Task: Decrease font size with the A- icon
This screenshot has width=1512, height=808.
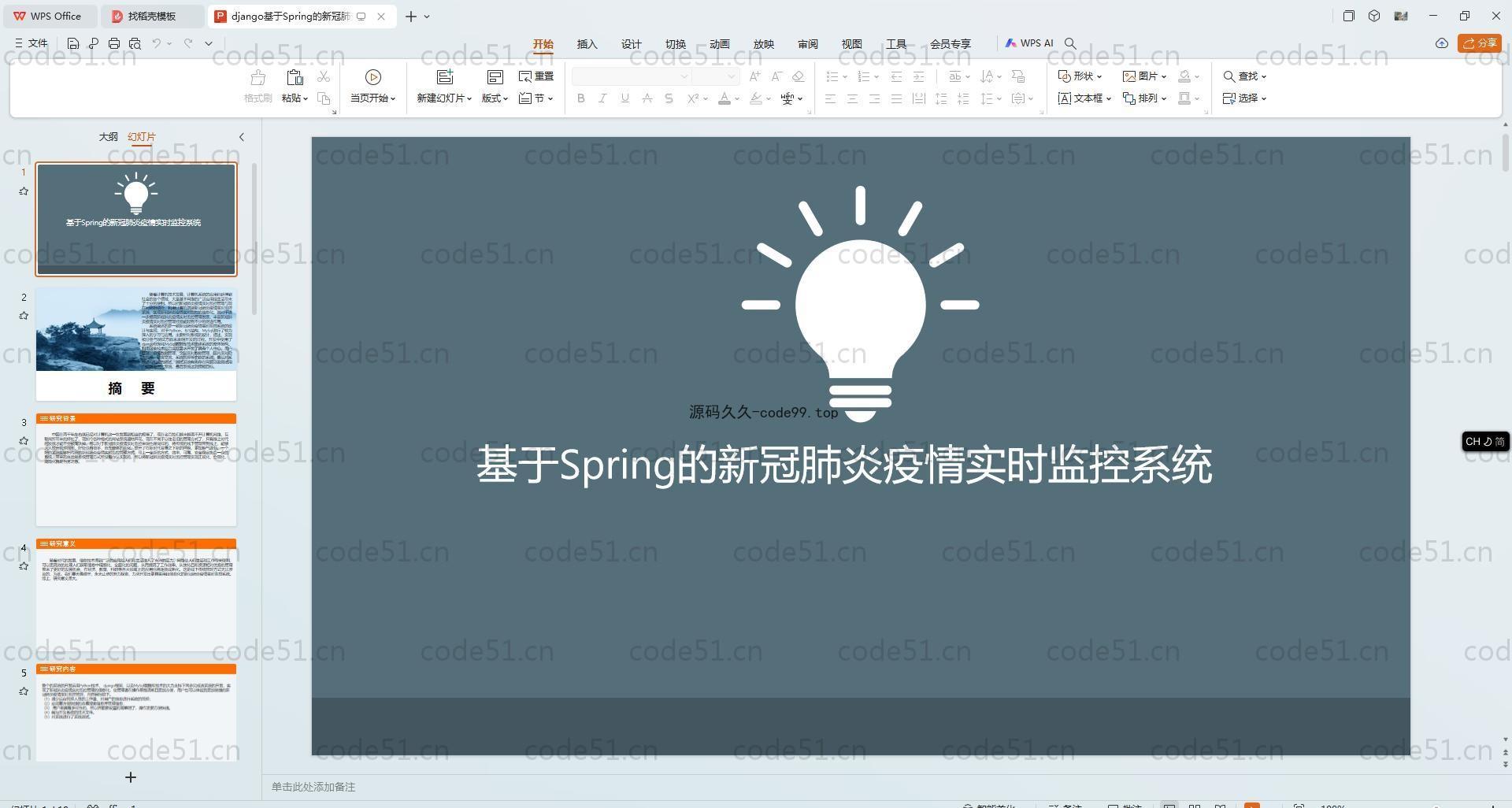Action: pyautogui.click(x=776, y=76)
